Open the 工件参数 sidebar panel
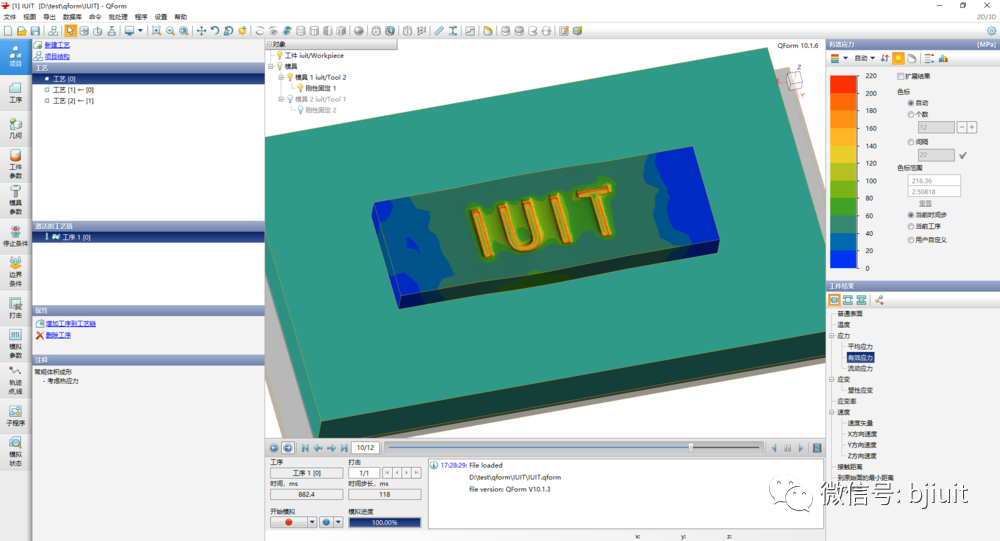 (x=15, y=164)
